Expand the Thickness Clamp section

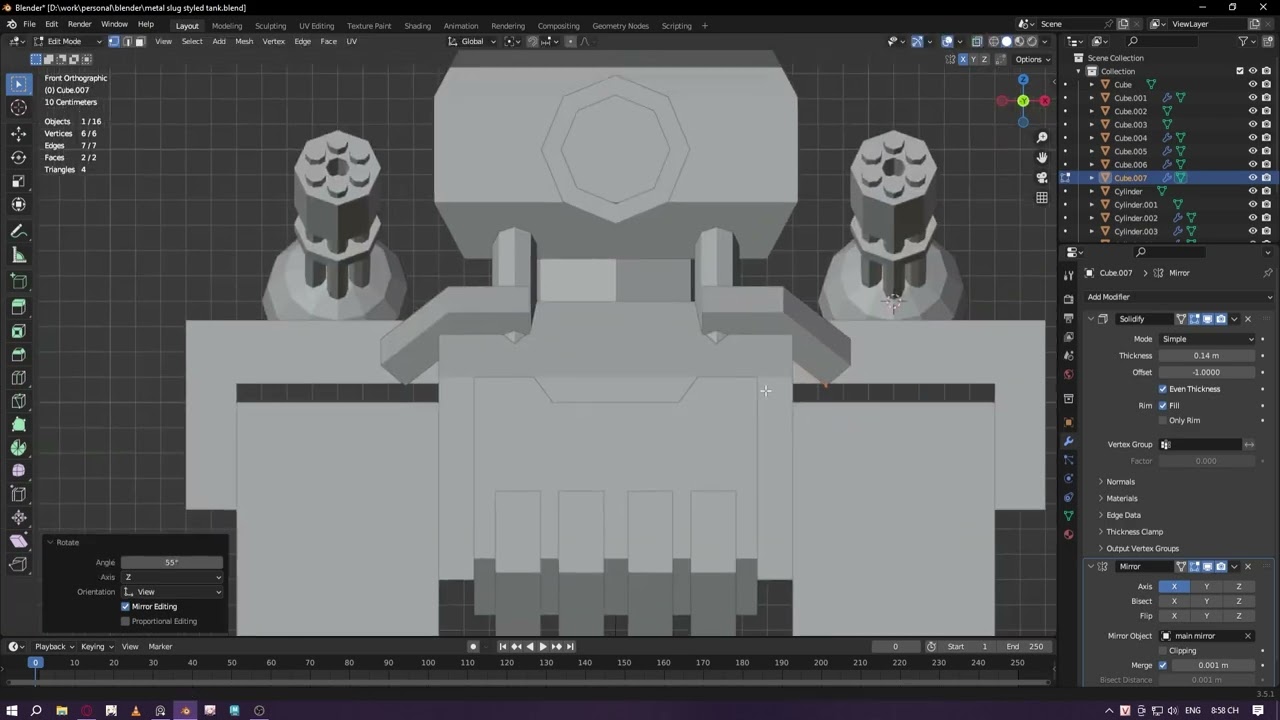point(1134,532)
